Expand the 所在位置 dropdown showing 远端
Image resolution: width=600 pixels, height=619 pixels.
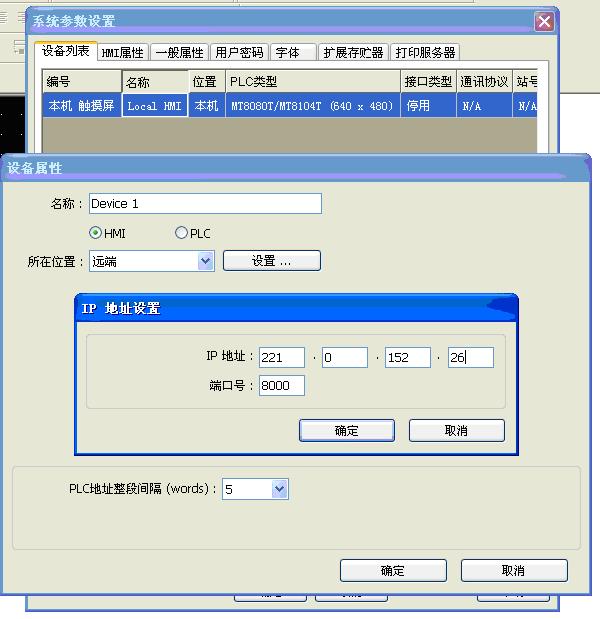click(x=205, y=261)
